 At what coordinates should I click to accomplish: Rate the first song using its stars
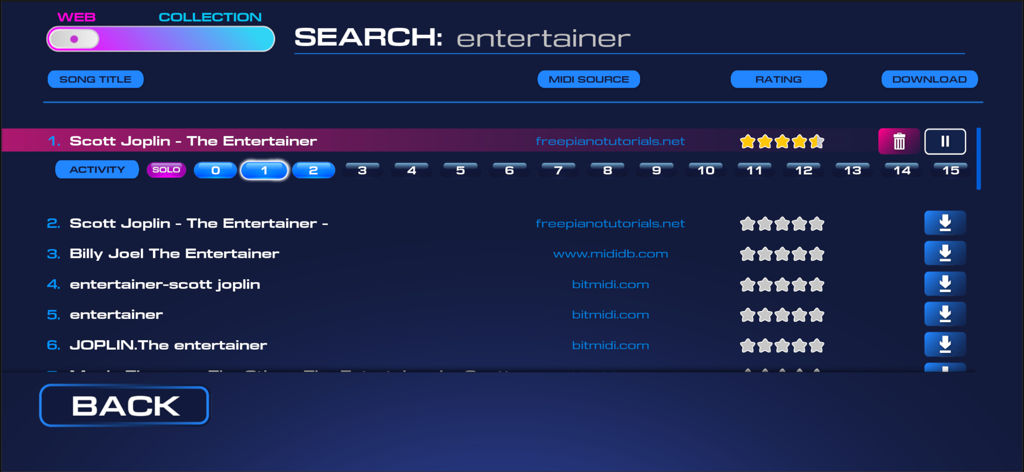(782, 141)
